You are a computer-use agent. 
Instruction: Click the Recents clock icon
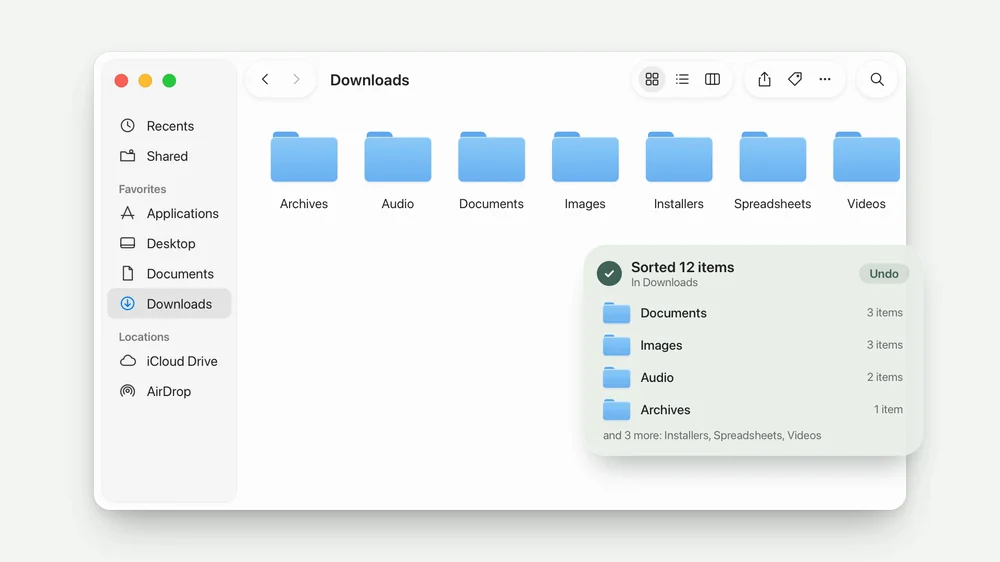click(x=128, y=126)
